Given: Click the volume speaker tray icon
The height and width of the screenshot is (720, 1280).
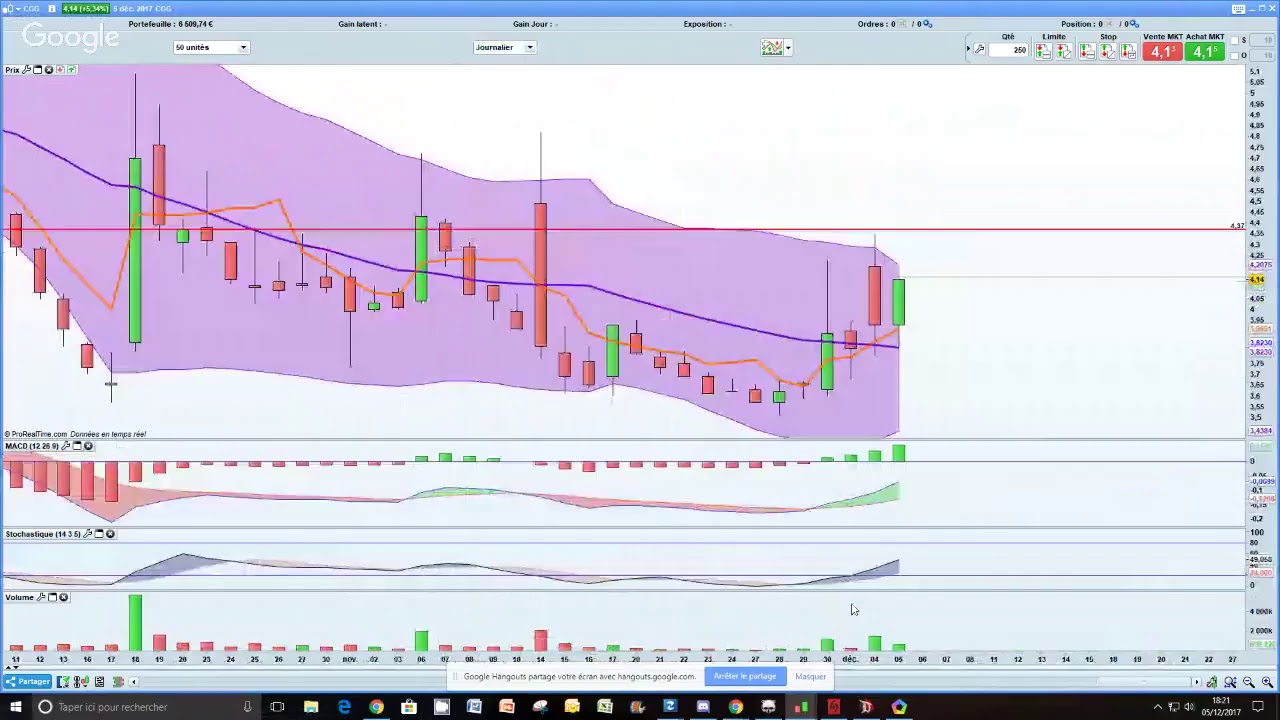Looking at the screenshot, I should coord(1189,707).
